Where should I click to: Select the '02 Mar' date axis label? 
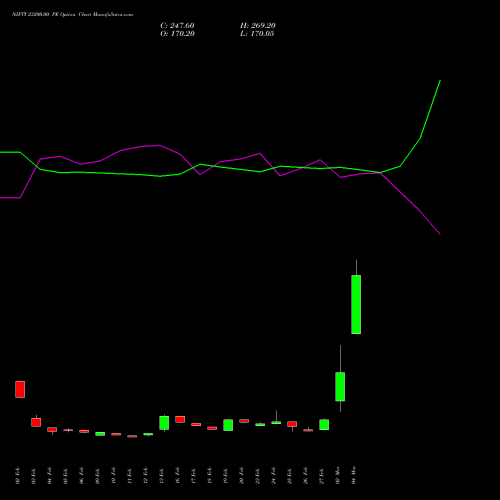[338, 475]
